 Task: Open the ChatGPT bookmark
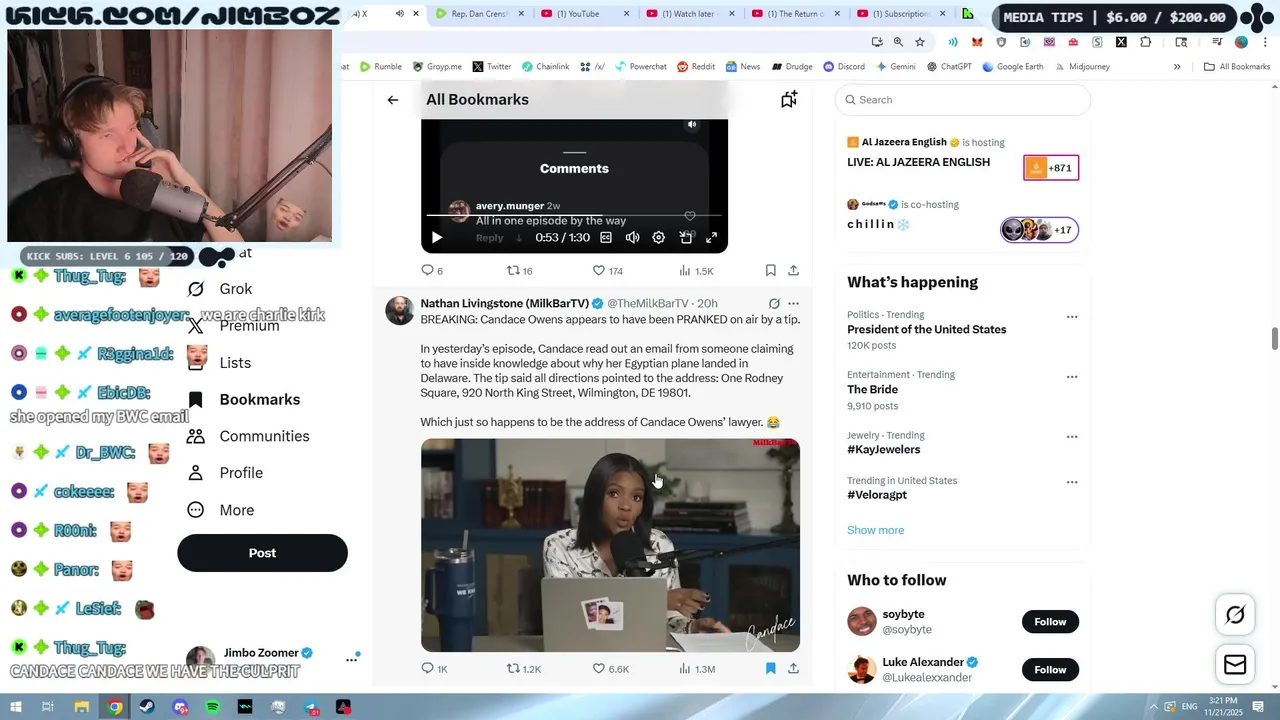[949, 67]
